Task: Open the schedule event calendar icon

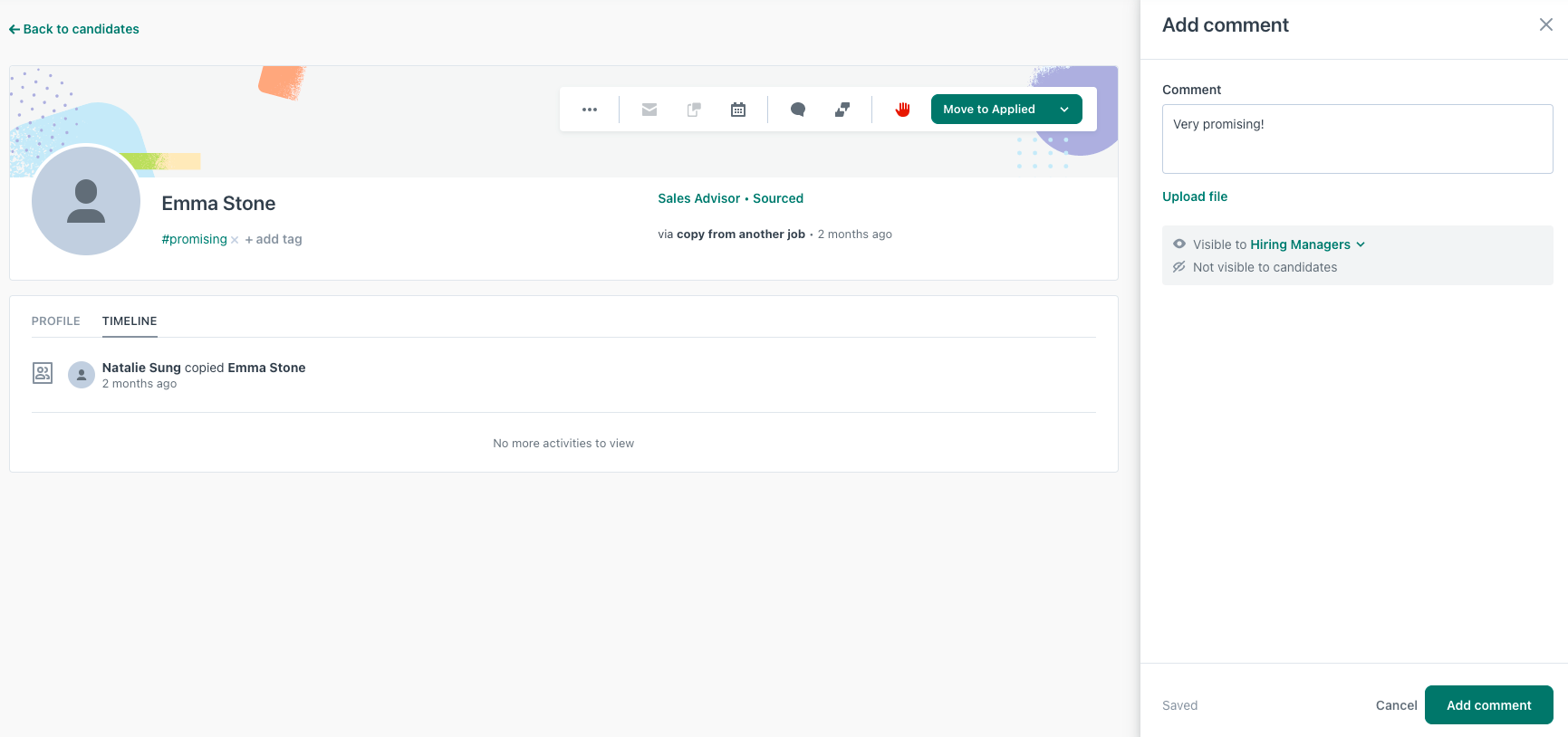Action: coord(738,110)
